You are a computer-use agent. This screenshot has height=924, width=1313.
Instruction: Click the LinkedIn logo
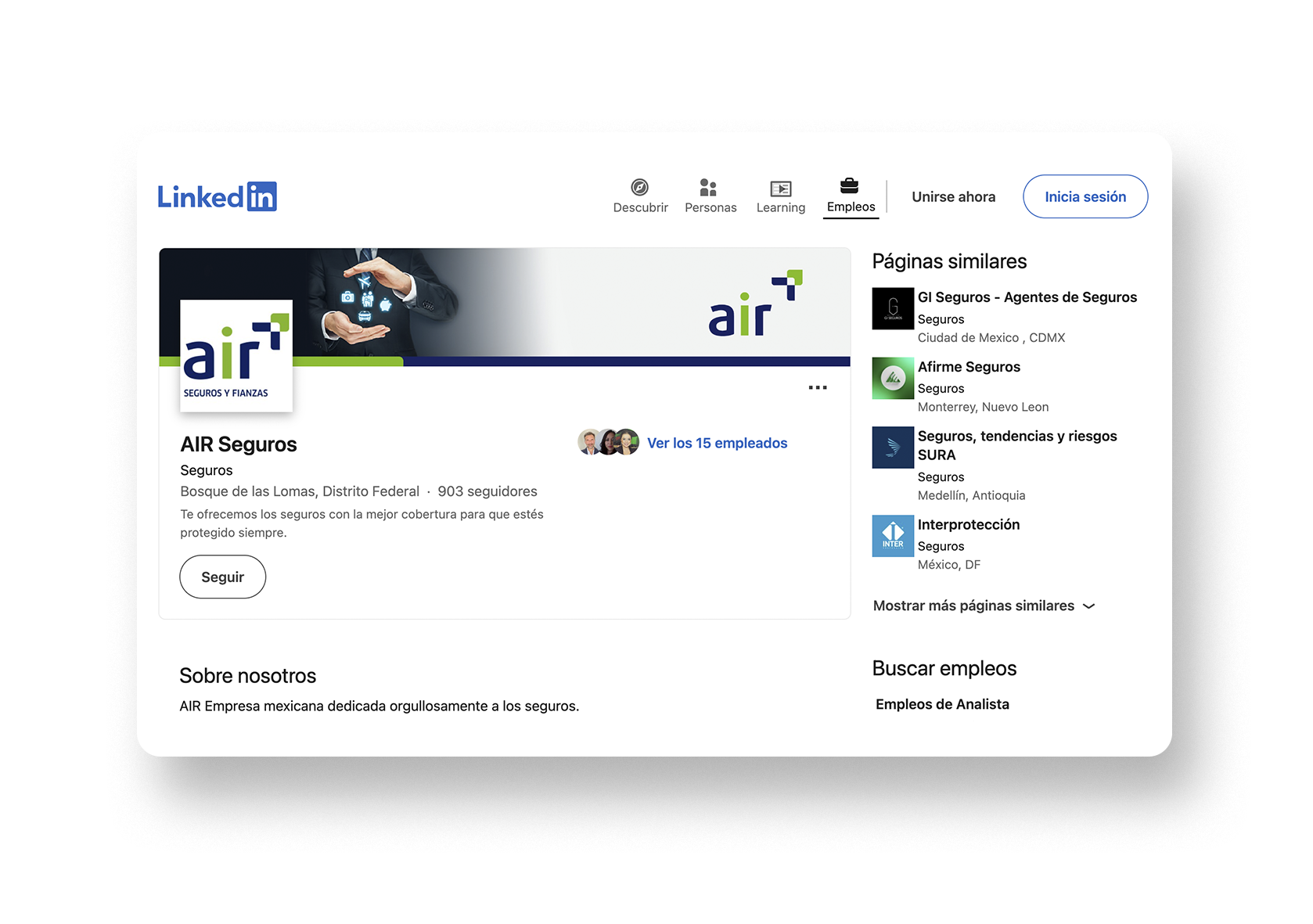[x=217, y=196]
